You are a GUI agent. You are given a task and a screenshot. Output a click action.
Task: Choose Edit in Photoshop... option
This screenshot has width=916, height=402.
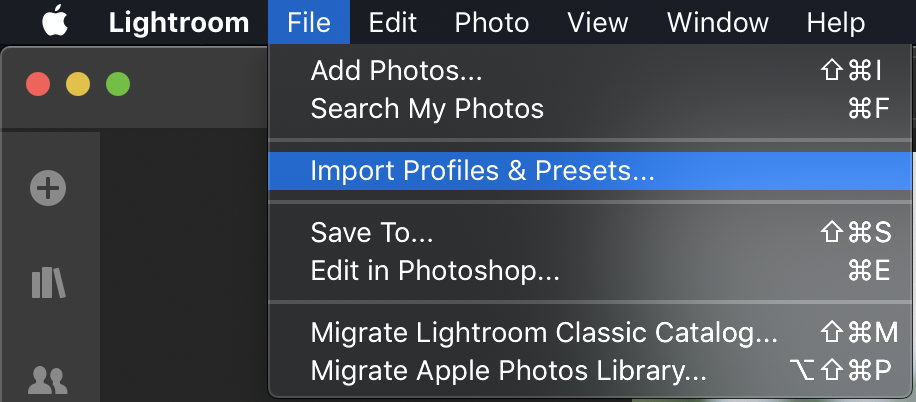434,270
